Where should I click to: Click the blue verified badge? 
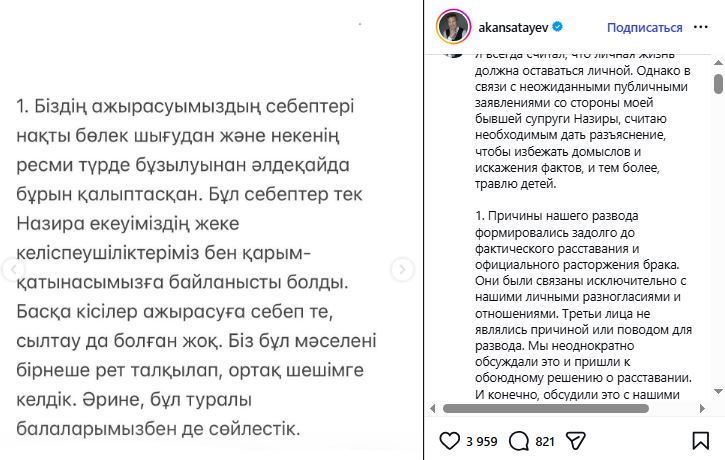tap(557, 28)
